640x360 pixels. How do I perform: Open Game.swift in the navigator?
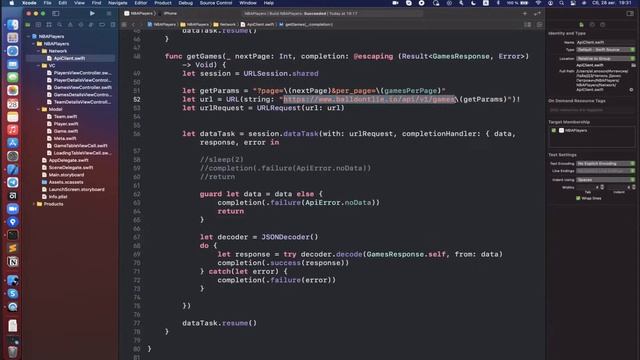[65, 131]
